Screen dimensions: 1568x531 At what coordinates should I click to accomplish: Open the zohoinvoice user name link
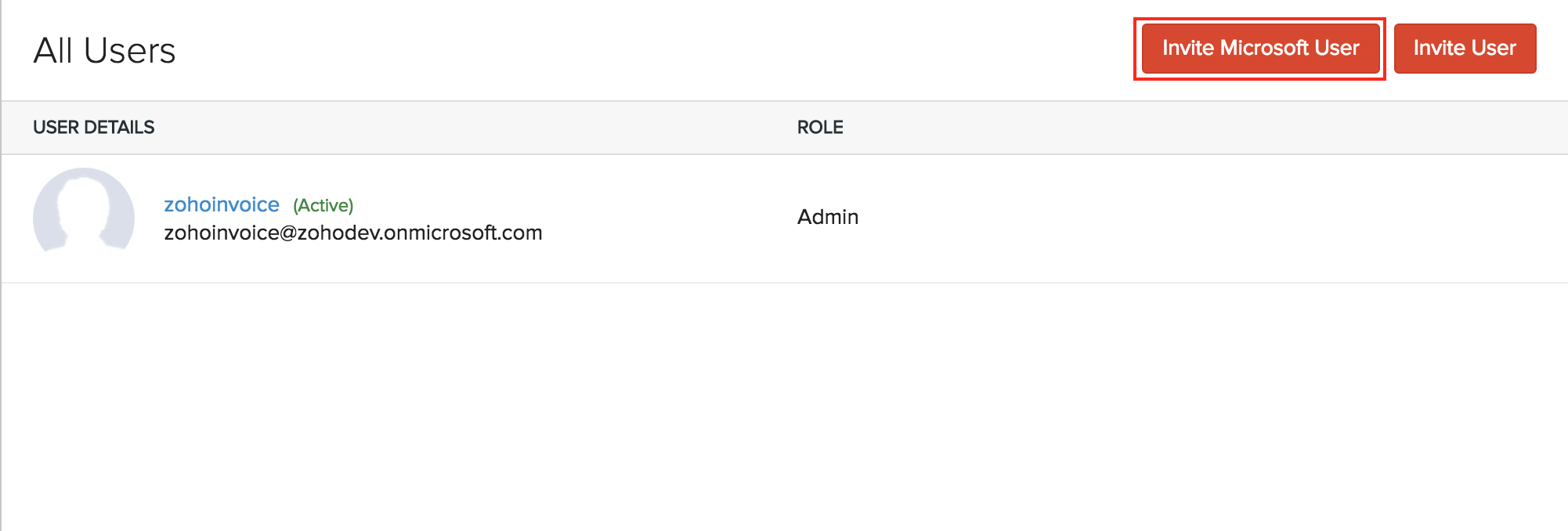point(222,204)
